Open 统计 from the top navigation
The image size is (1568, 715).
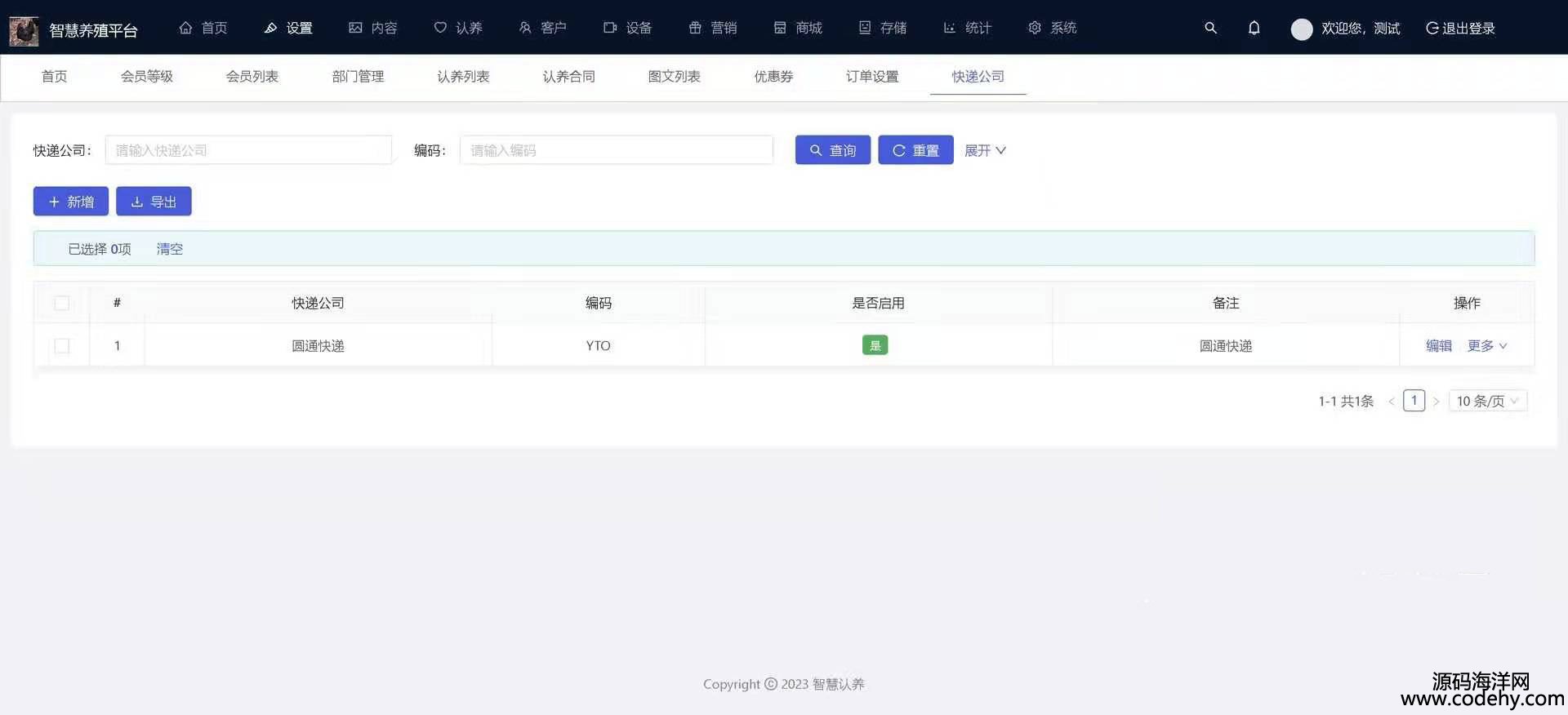[x=967, y=28]
